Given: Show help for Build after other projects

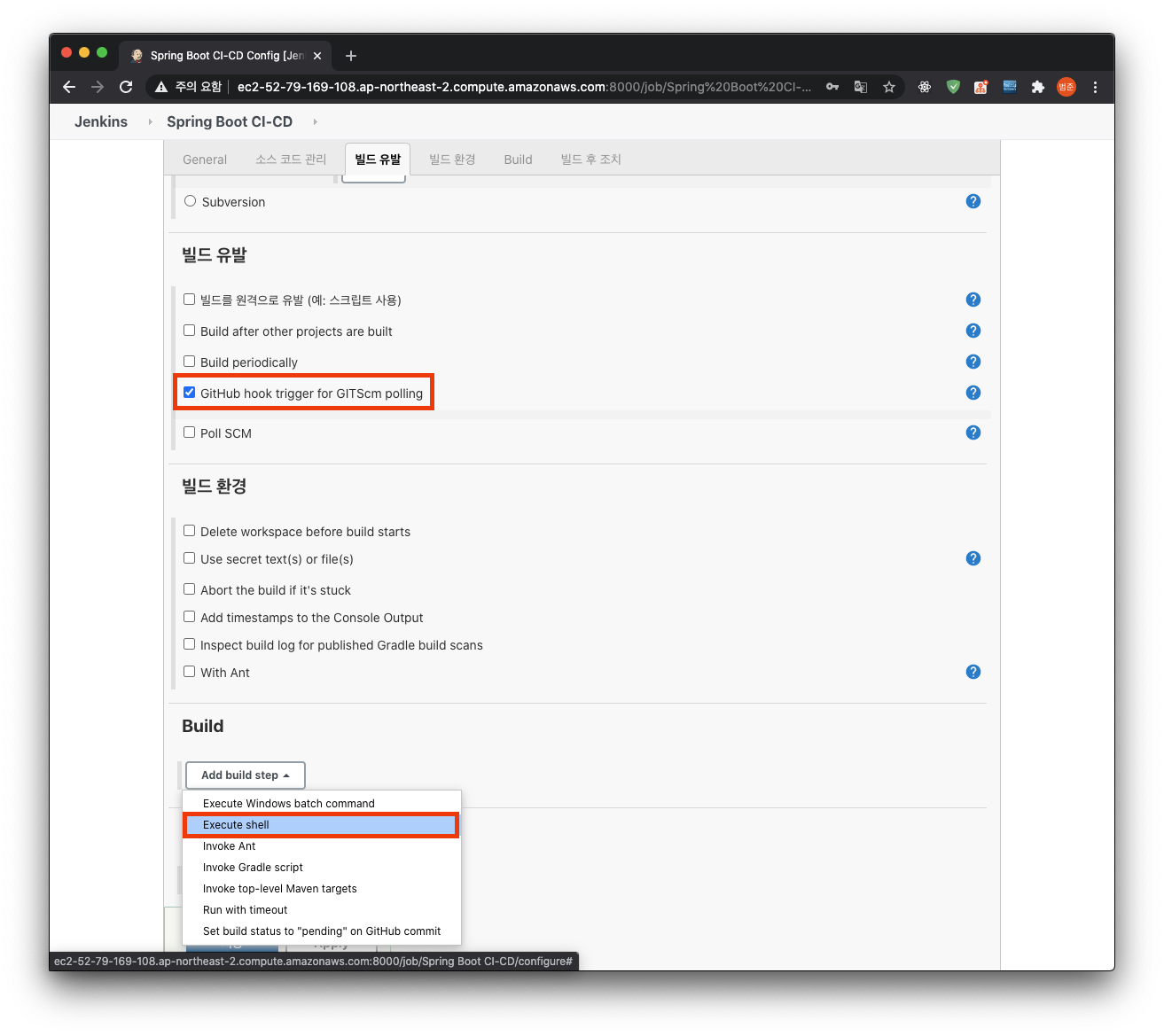Looking at the screenshot, I should 973,331.
